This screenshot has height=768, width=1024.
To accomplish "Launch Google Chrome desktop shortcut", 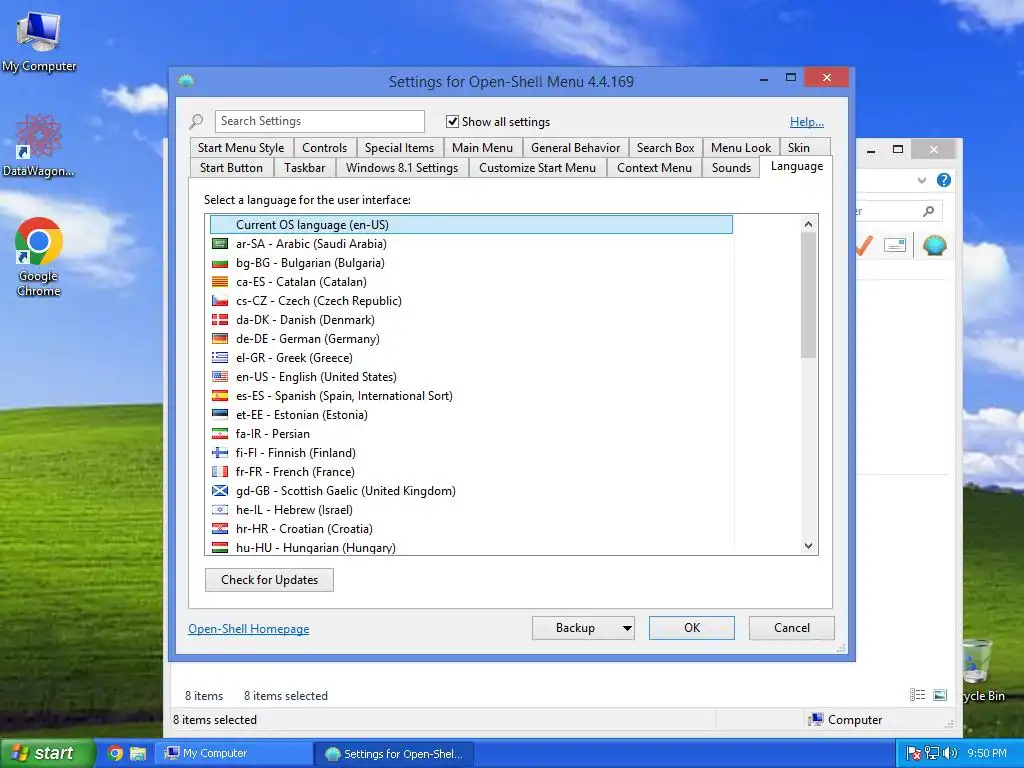I will (39, 257).
